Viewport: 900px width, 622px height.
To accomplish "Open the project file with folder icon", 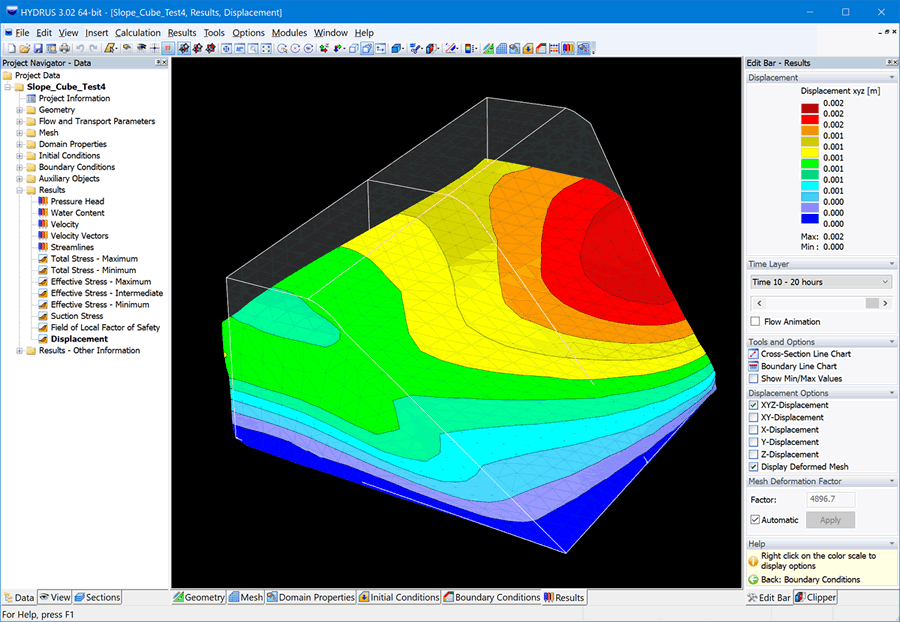I will point(24,48).
